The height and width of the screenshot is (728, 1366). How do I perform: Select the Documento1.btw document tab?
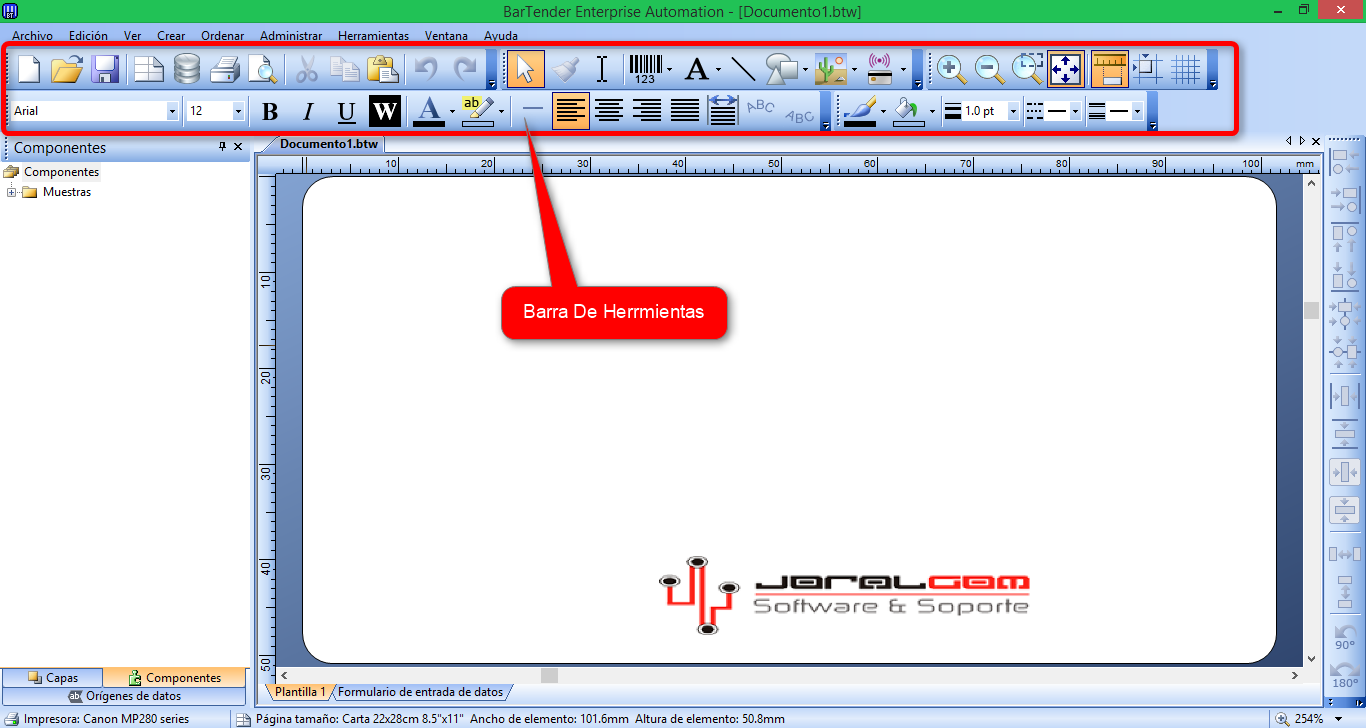[329, 143]
